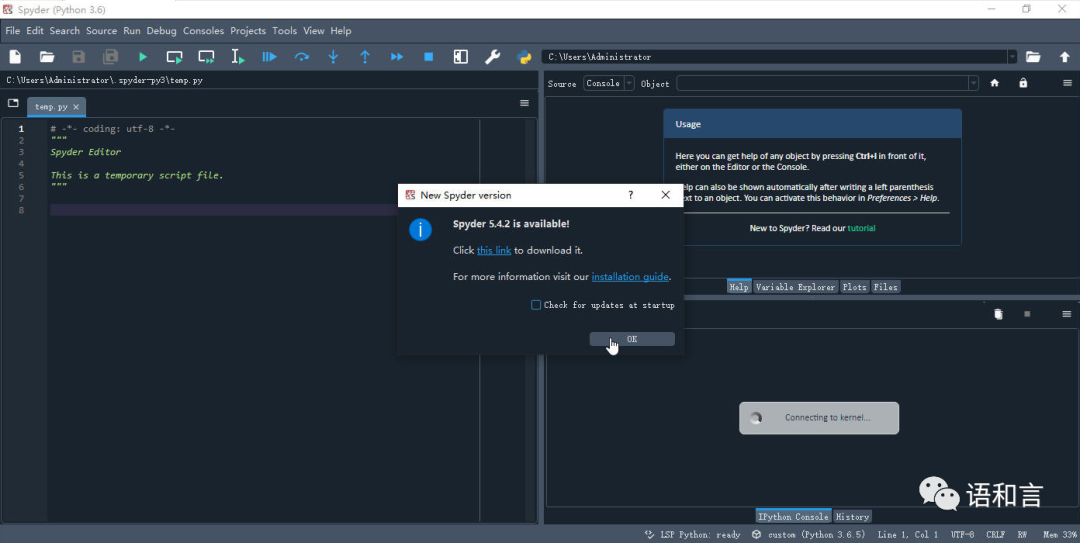Open the Help menu in the menu bar
The height and width of the screenshot is (543, 1080).
pos(340,30)
